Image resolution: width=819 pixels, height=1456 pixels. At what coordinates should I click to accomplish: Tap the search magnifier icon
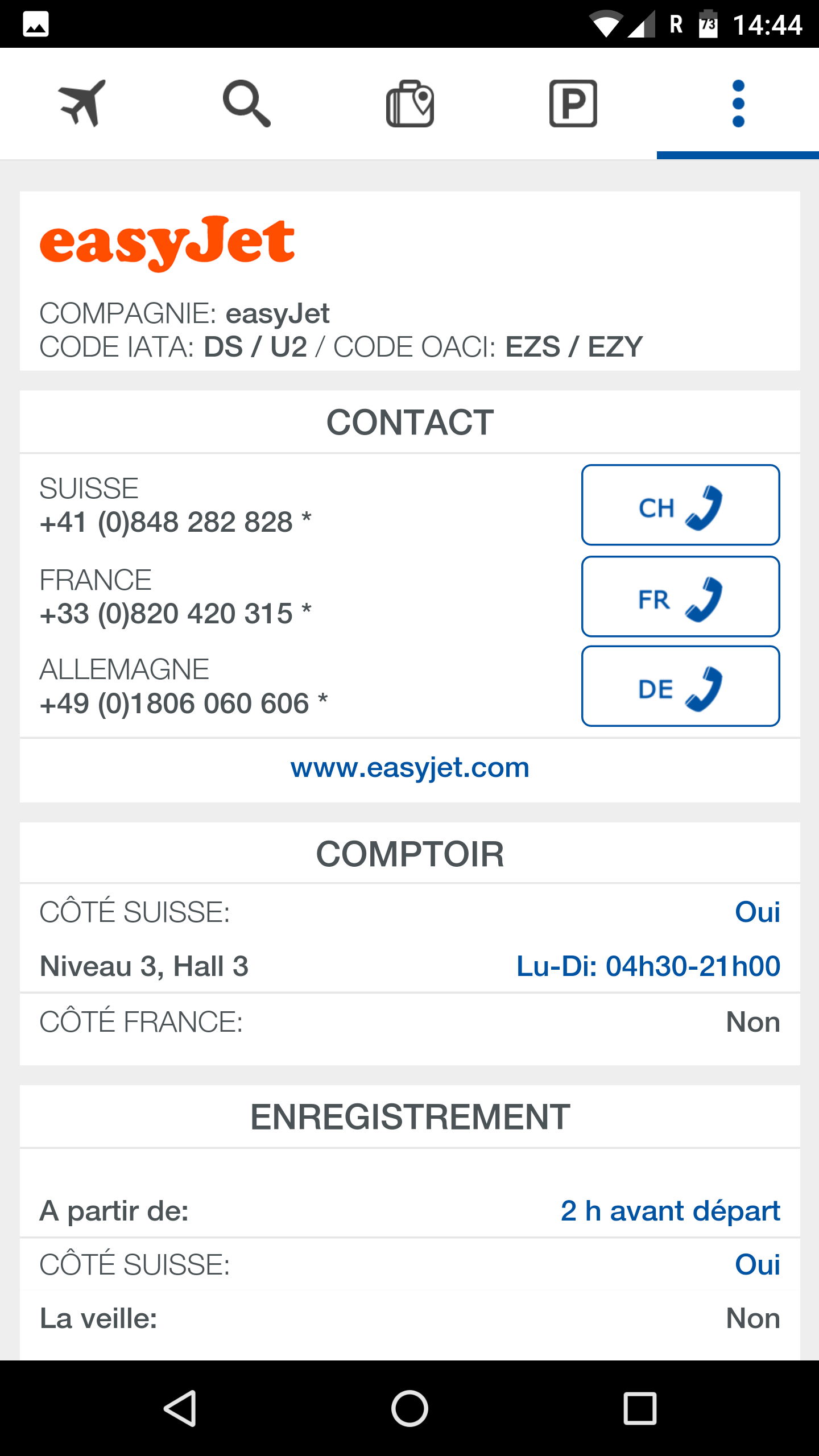246,103
